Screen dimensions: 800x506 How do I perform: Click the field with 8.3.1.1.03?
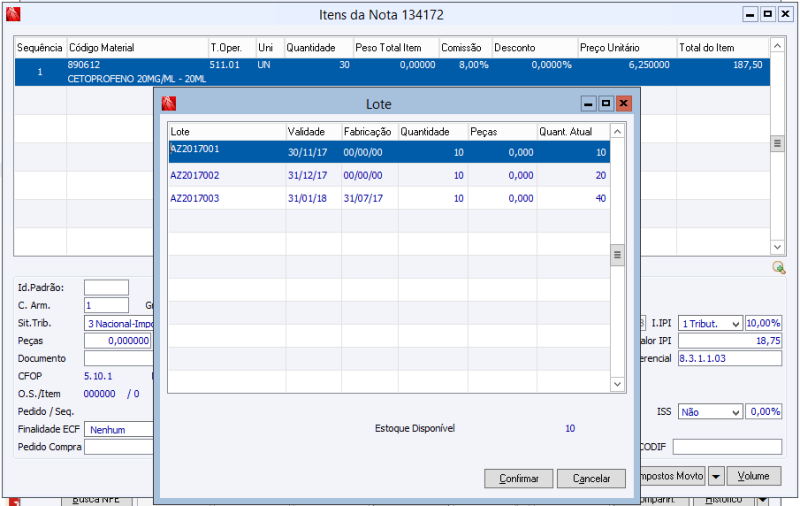tap(730, 358)
